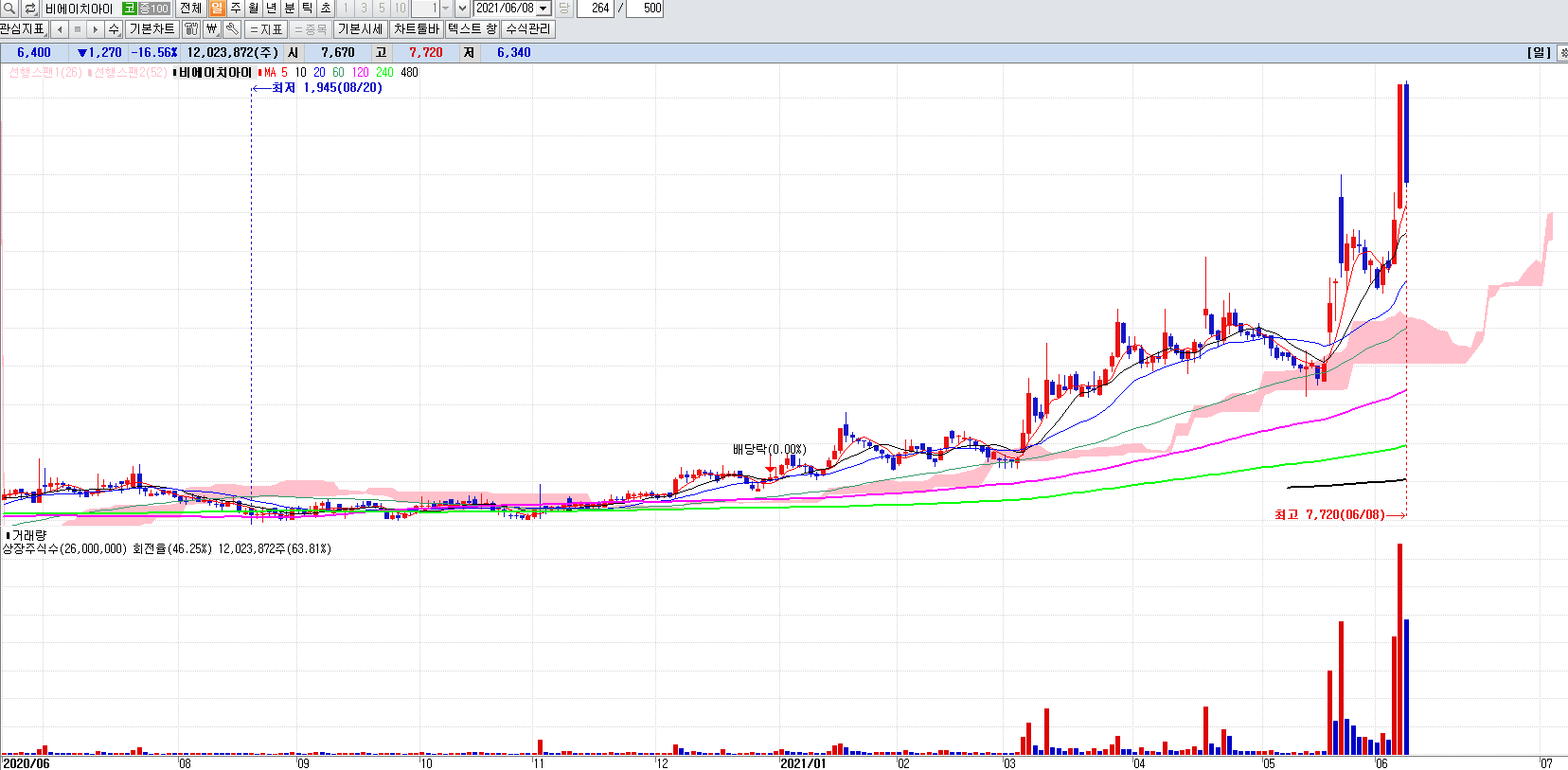1568x770 pixels.
Task: Toggle the ₩ won price display icon
Action: (x=211, y=29)
